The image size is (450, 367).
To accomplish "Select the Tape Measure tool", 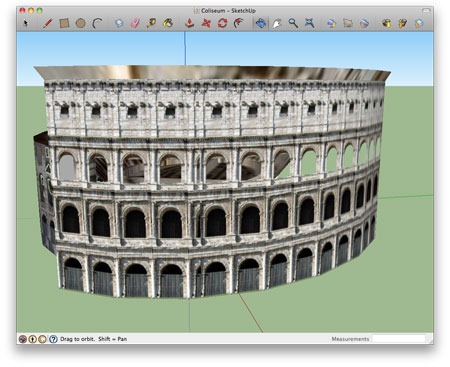I will tap(151, 23).
